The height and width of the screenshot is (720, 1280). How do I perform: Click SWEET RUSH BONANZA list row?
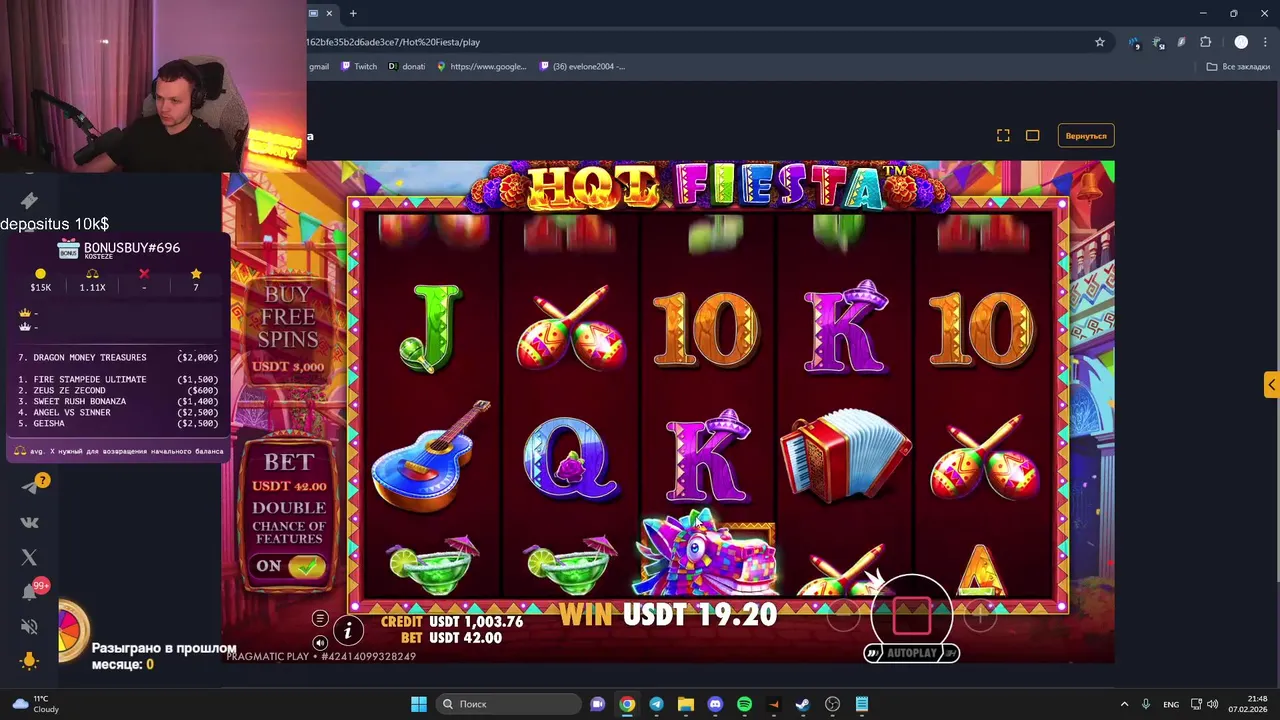pos(118,401)
